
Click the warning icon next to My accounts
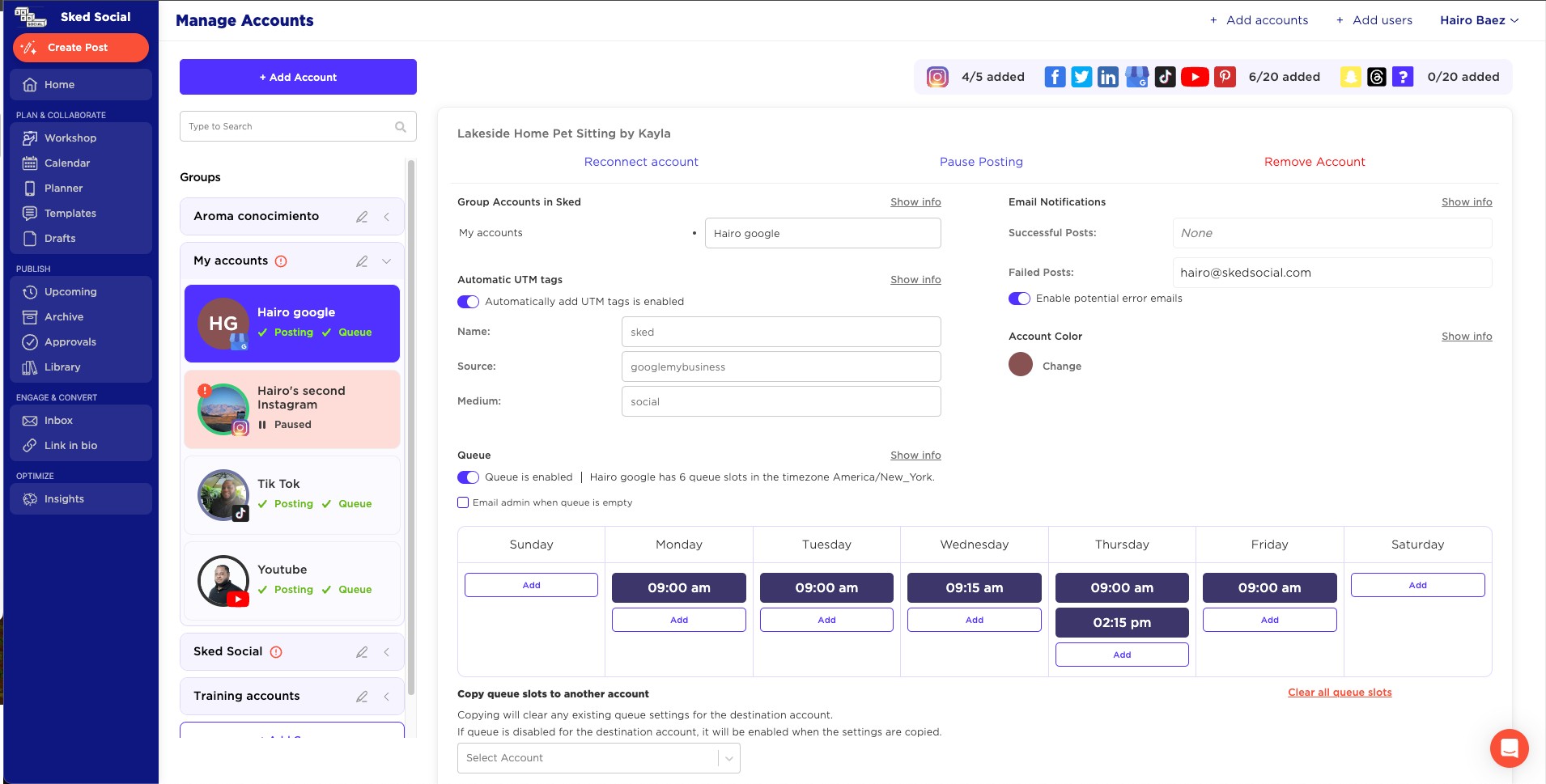(281, 261)
